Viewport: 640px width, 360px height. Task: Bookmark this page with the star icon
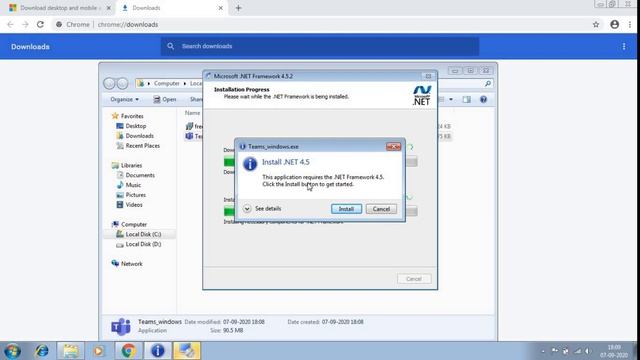pos(596,24)
